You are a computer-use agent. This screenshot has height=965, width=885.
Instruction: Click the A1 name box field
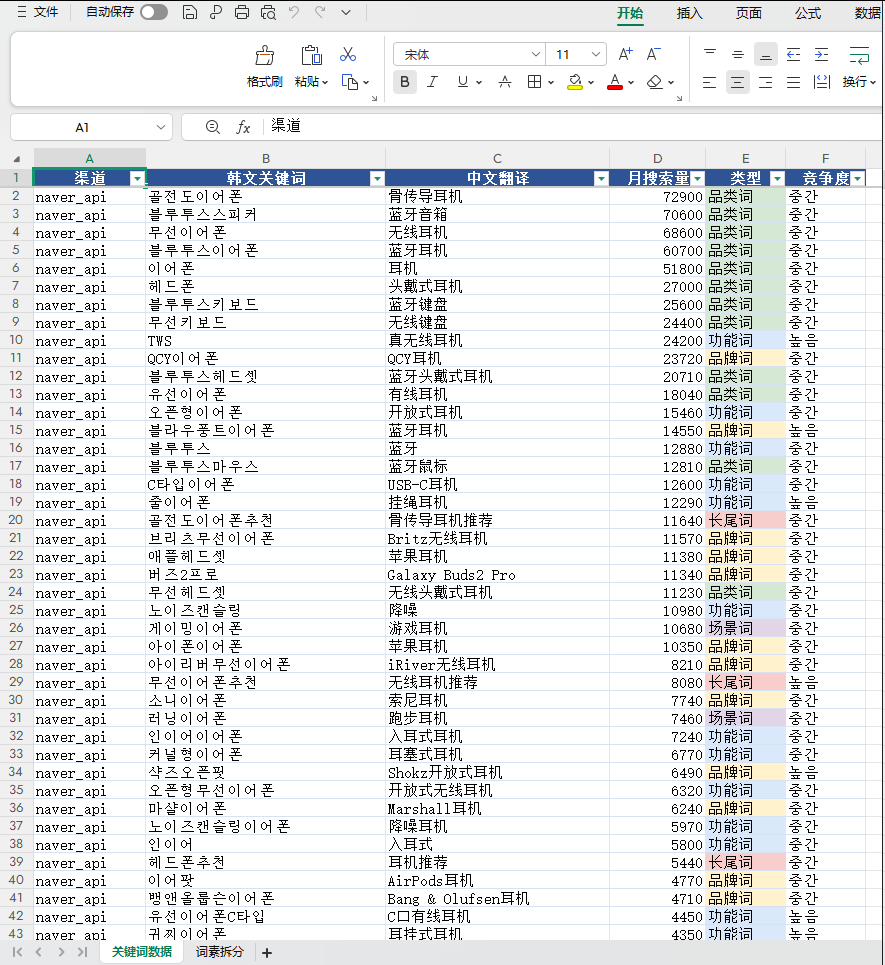pos(82,127)
